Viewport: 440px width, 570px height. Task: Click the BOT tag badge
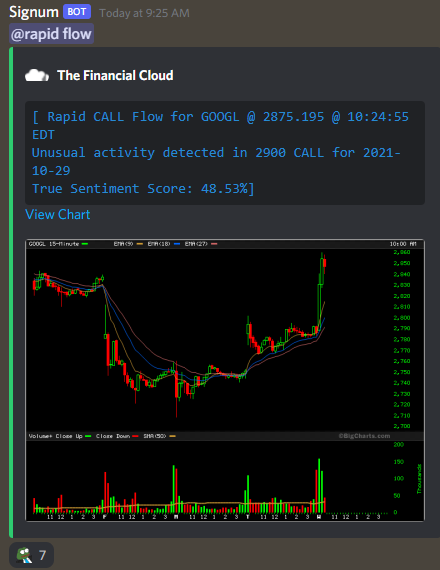pos(77,12)
